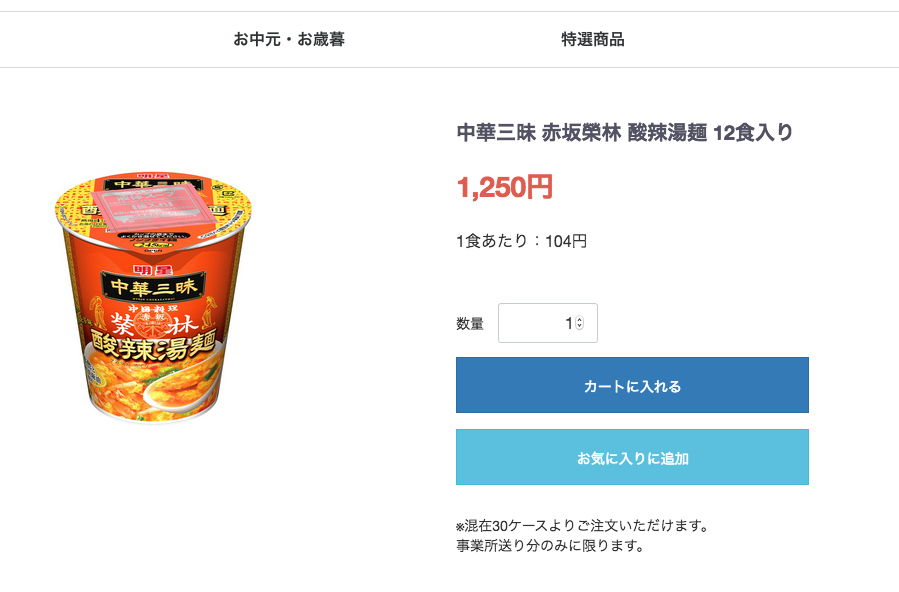
Task: Click the 事業所送り分のみ note line
Action: (549, 546)
